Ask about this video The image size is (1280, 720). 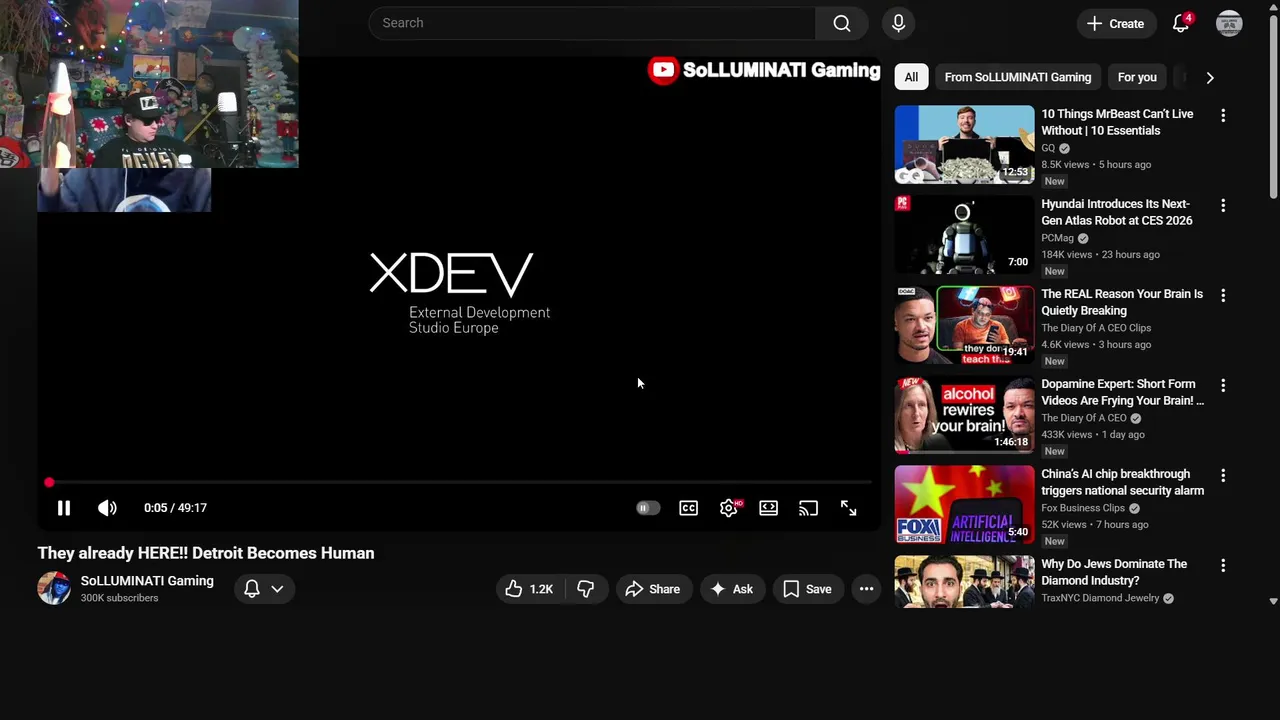(x=732, y=589)
